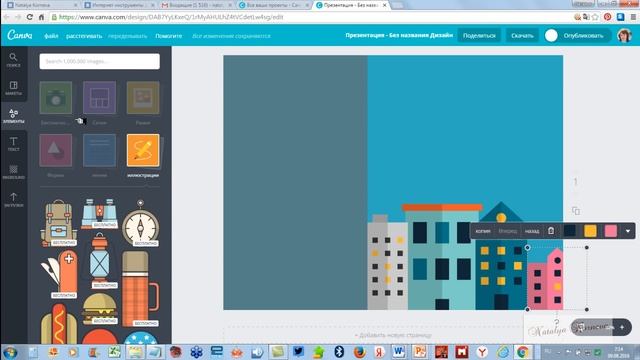Viewport: 640px width, 360px height.
Task: Open Firefox from the taskbar
Action: [x=359, y=352]
